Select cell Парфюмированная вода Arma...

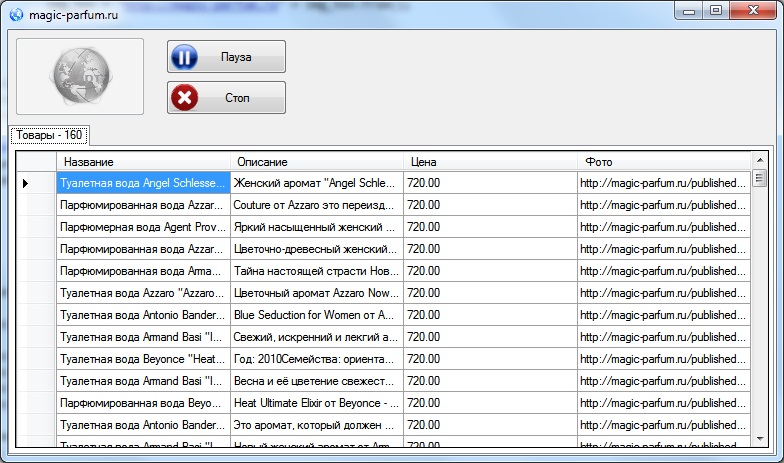coord(143,271)
